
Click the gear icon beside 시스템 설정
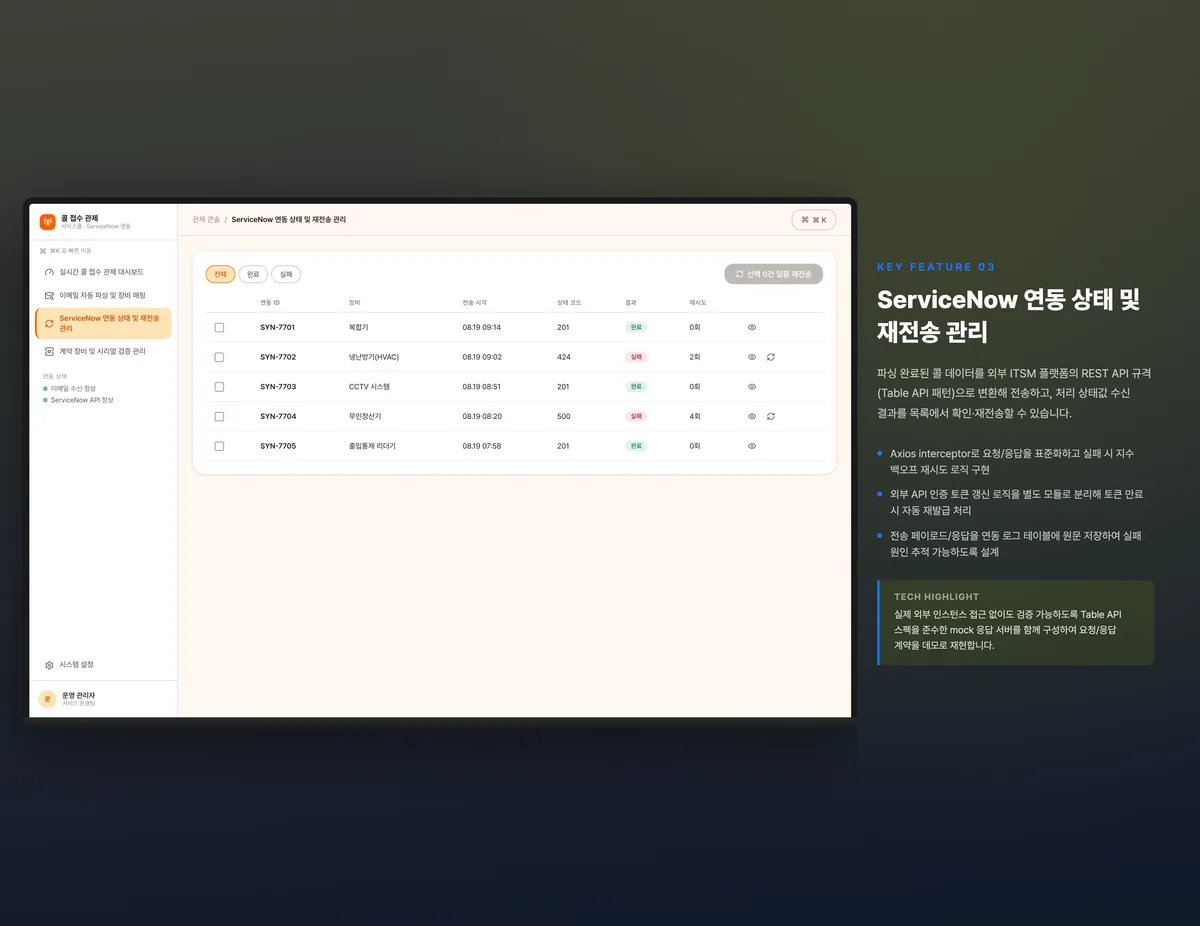tap(49, 665)
